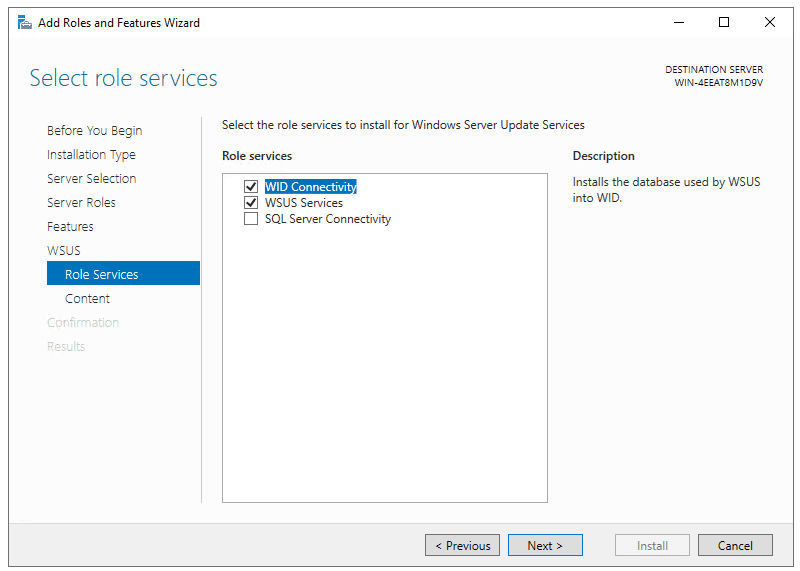Click the Previous button

pyautogui.click(x=462, y=545)
